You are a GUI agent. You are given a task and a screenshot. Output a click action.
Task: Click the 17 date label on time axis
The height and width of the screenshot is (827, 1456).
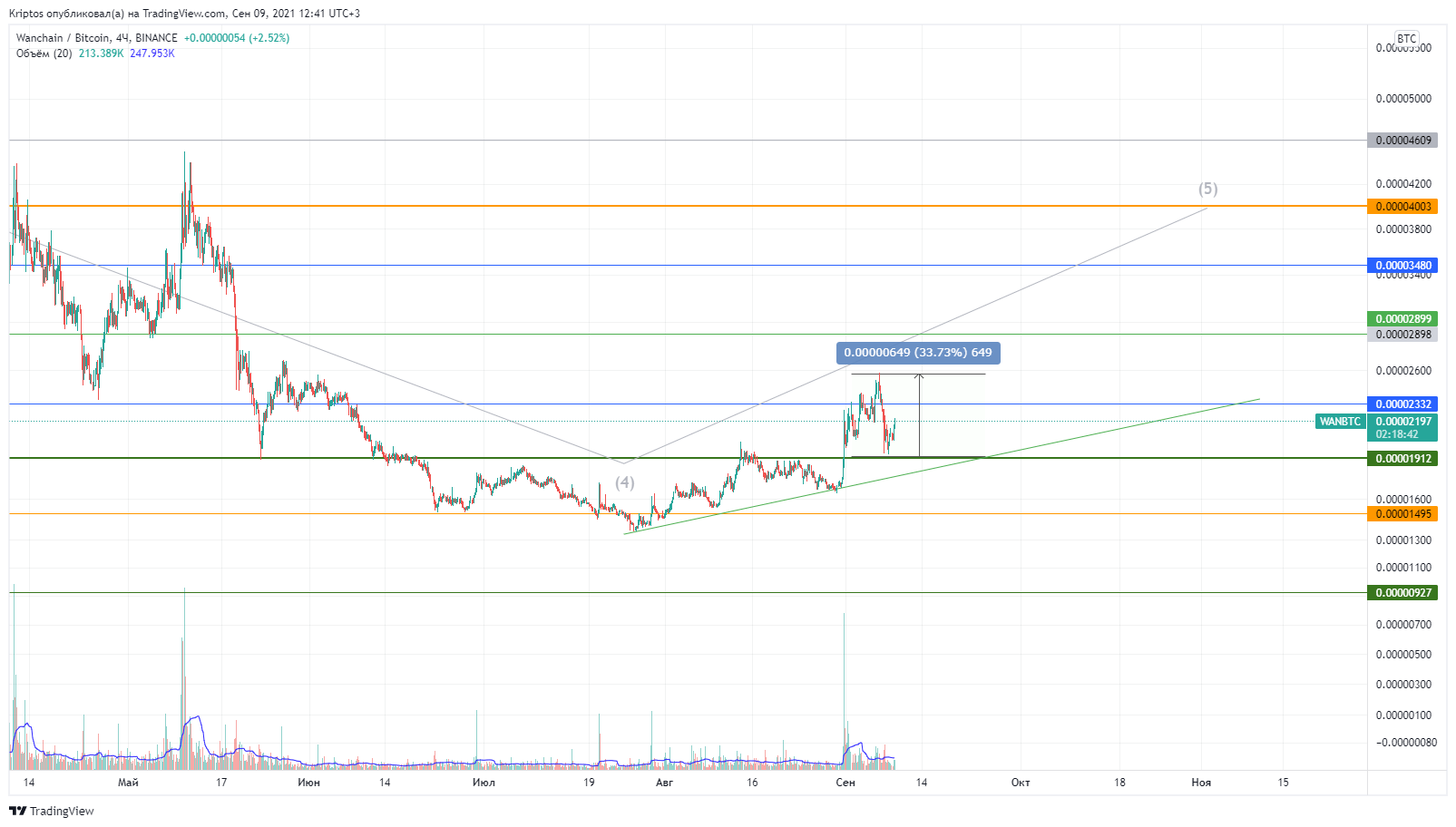click(x=221, y=783)
